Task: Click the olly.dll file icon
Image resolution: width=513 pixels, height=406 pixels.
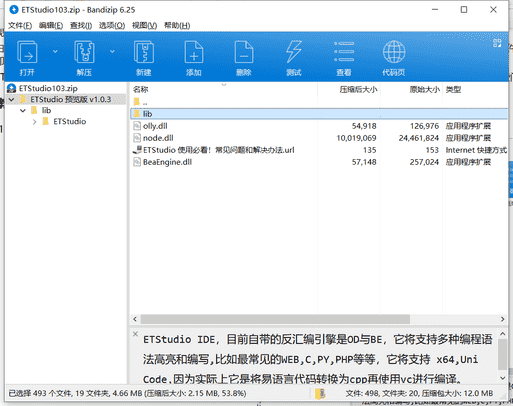Action: coord(137,126)
